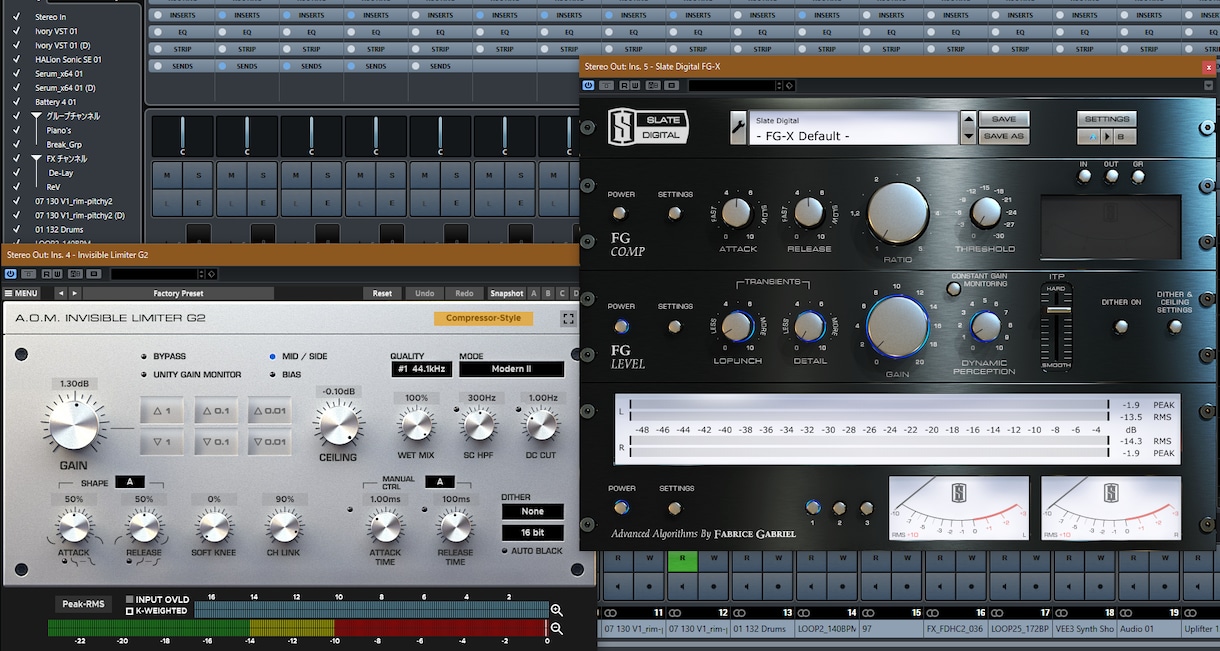Open the FG-X Default preset selector
The width and height of the screenshot is (1220, 651).
click(x=854, y=128)
